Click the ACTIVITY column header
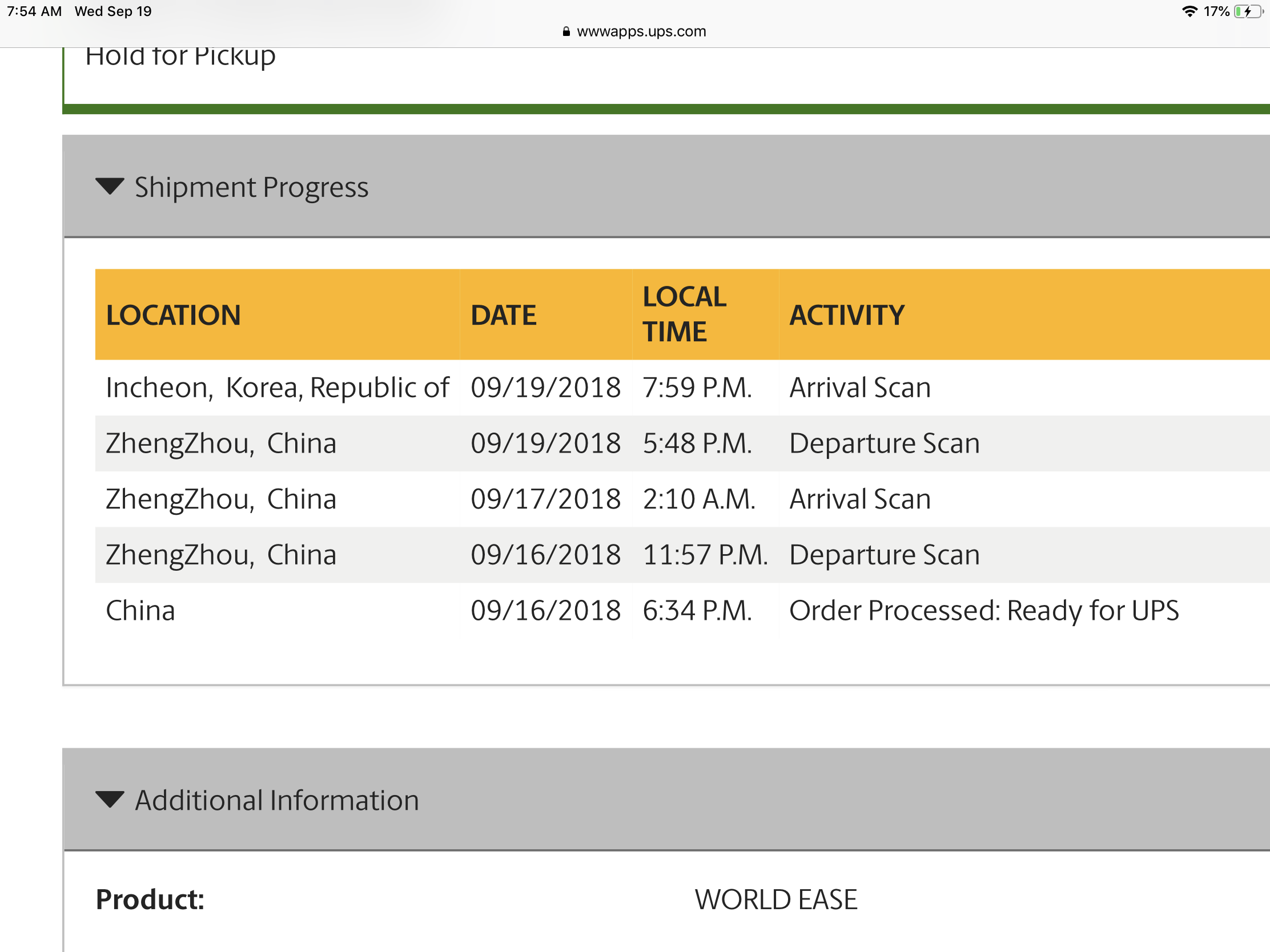The width and height of the screenshot is (1270, 952). pyautogui.click(x=847, y=315)
